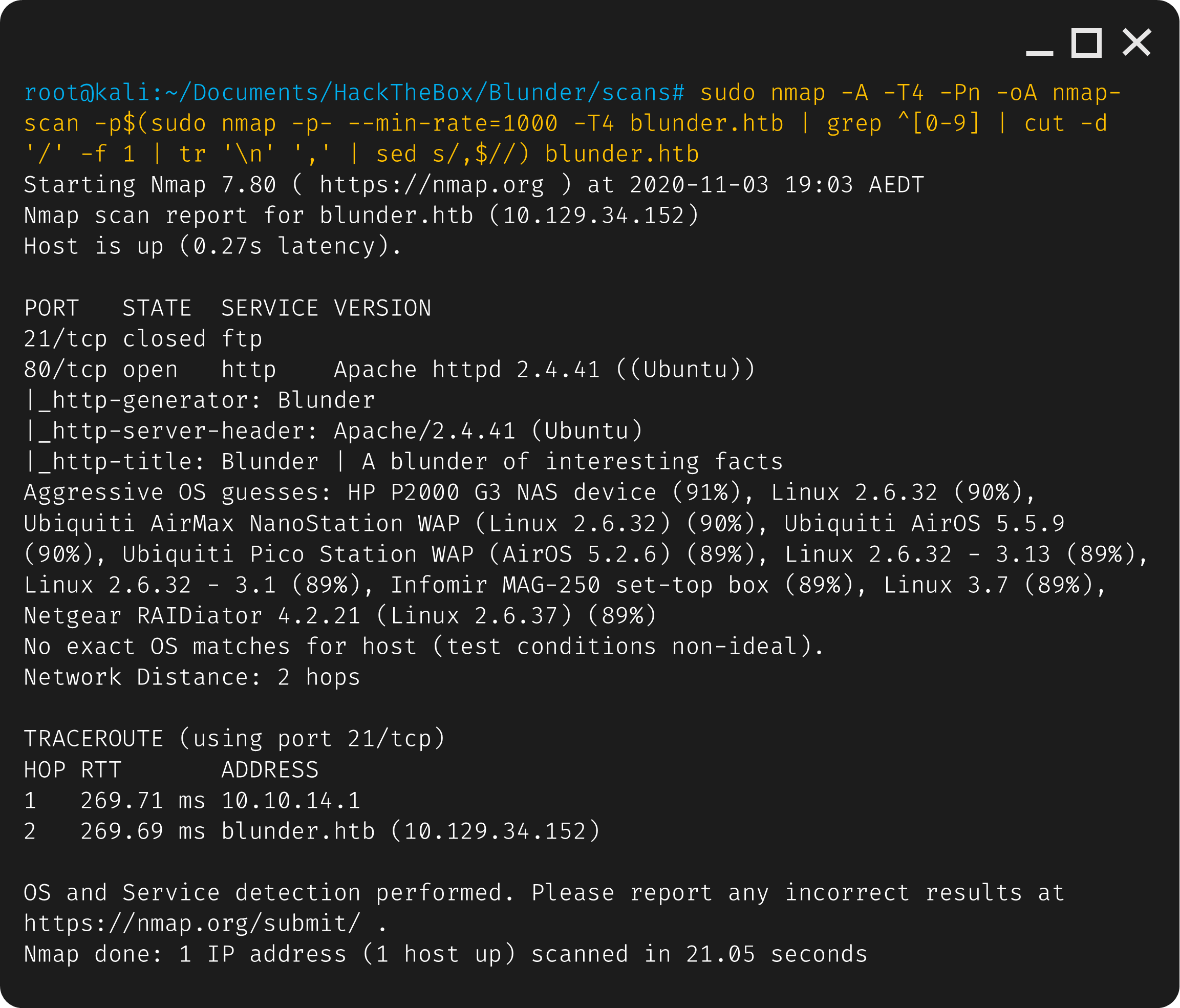This screenshot has height=1008, width=1180.
Task: Click the 21/tcp closed ftp line
Action: pyautogui.click(x=142, y=338)
